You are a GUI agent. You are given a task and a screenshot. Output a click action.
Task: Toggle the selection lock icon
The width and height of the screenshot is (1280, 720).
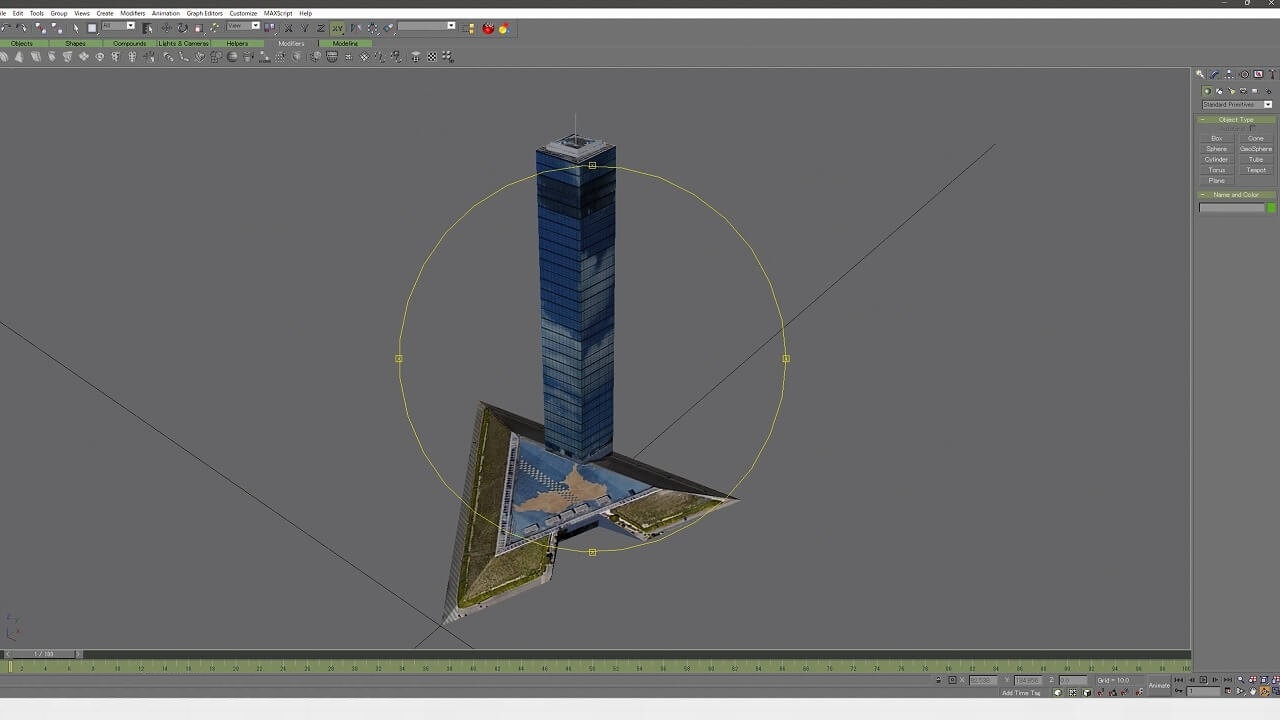tap(938, 680)
